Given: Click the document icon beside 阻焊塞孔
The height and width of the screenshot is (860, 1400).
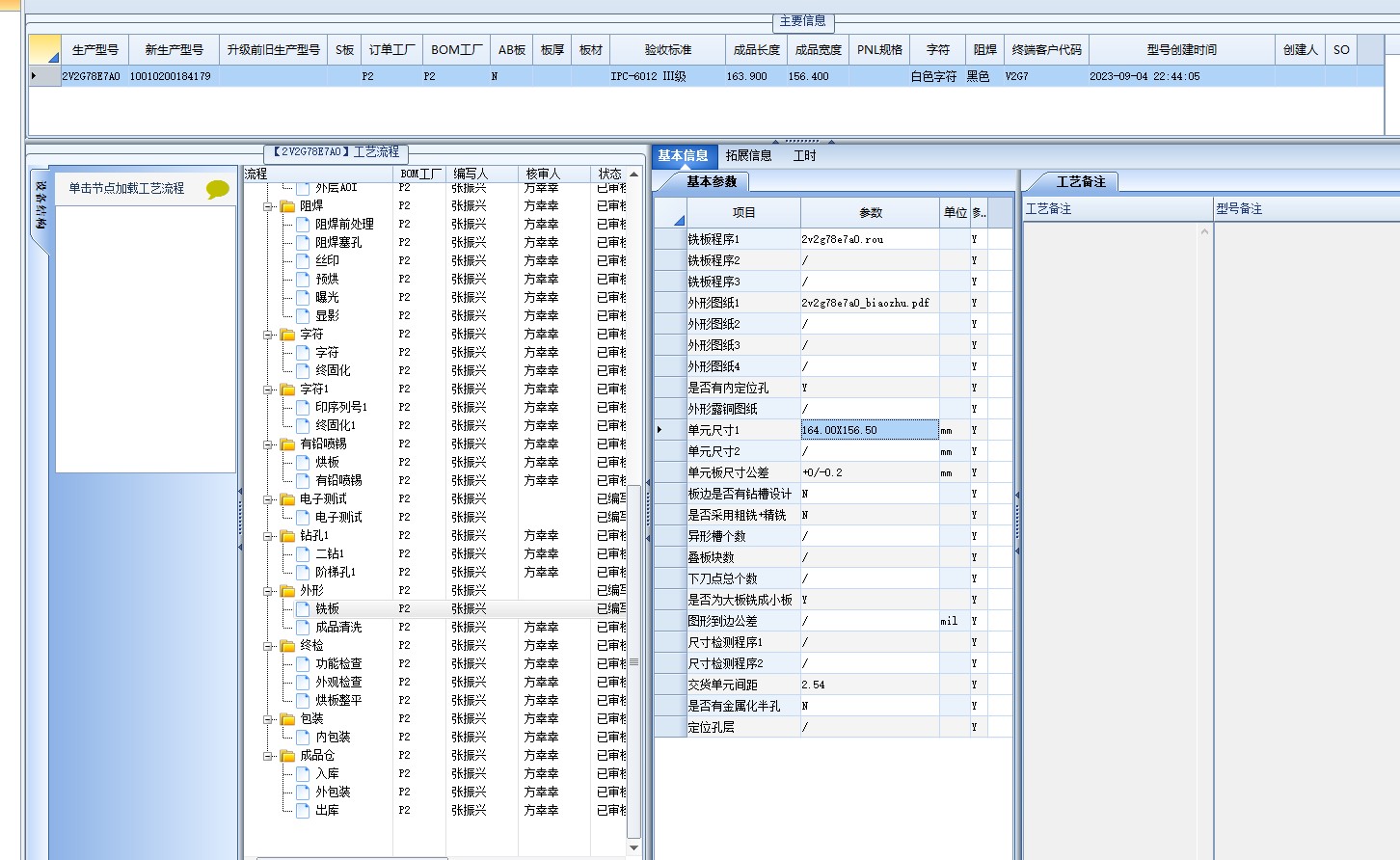Looking at the screenshot, I should tap(303, 243).
